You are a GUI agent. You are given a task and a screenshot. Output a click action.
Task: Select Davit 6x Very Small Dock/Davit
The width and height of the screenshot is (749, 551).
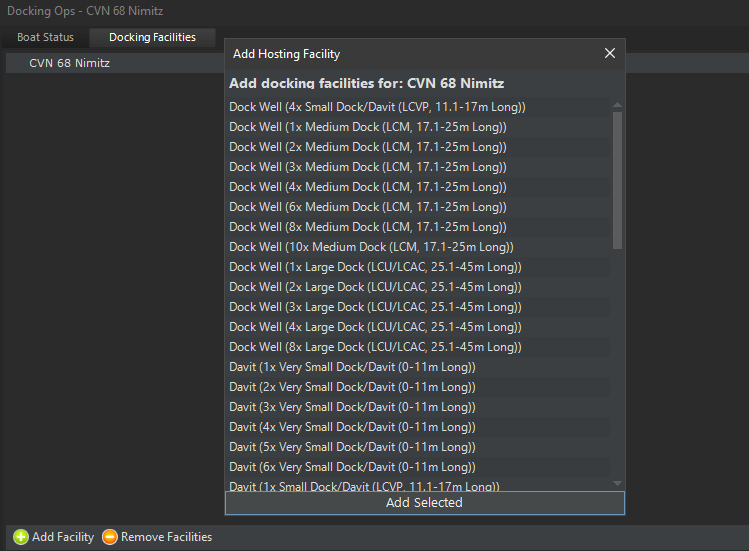pos(419,467)
